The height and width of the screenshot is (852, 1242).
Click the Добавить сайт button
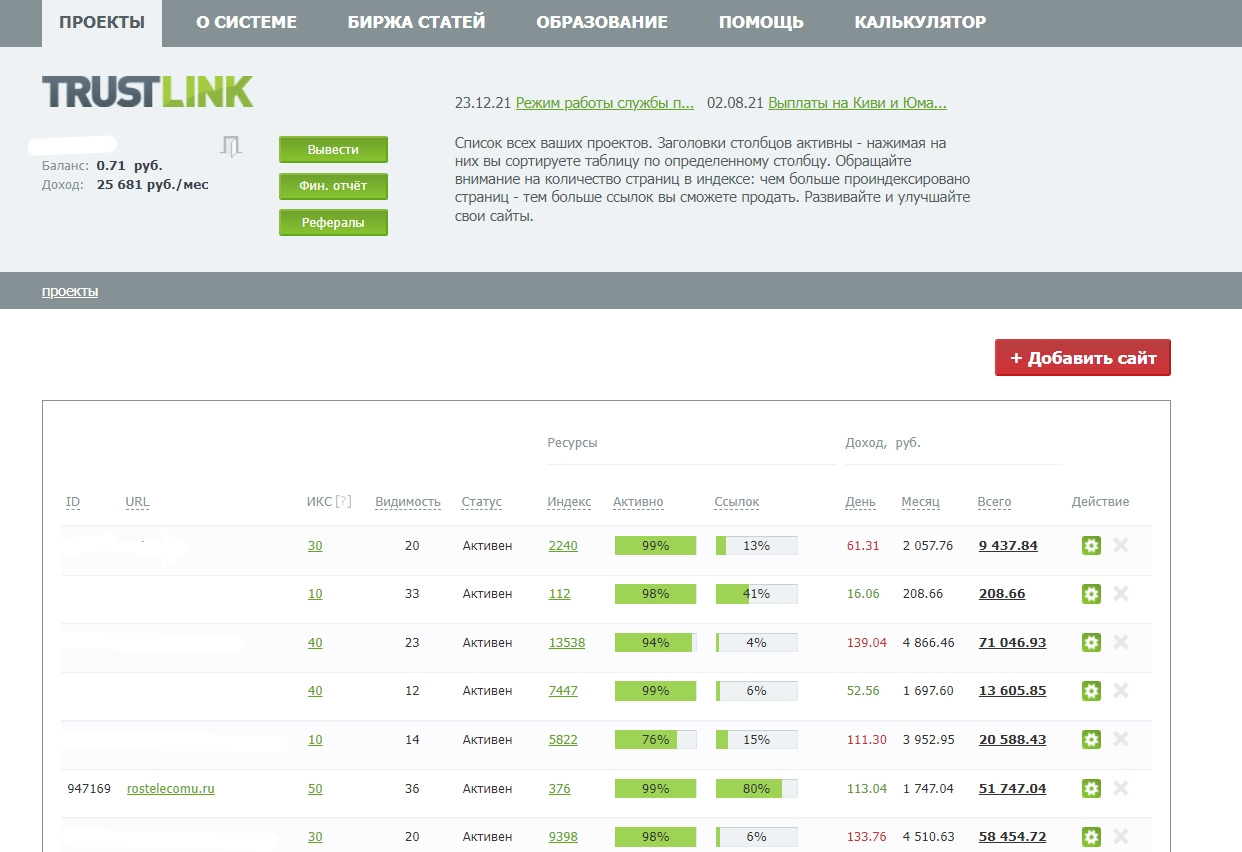click(1083, 358)
